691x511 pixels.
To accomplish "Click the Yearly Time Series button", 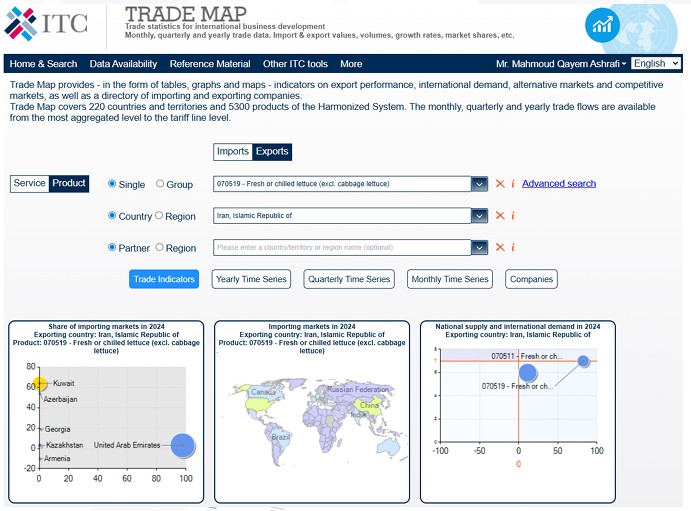I will (x=251, y=279).
